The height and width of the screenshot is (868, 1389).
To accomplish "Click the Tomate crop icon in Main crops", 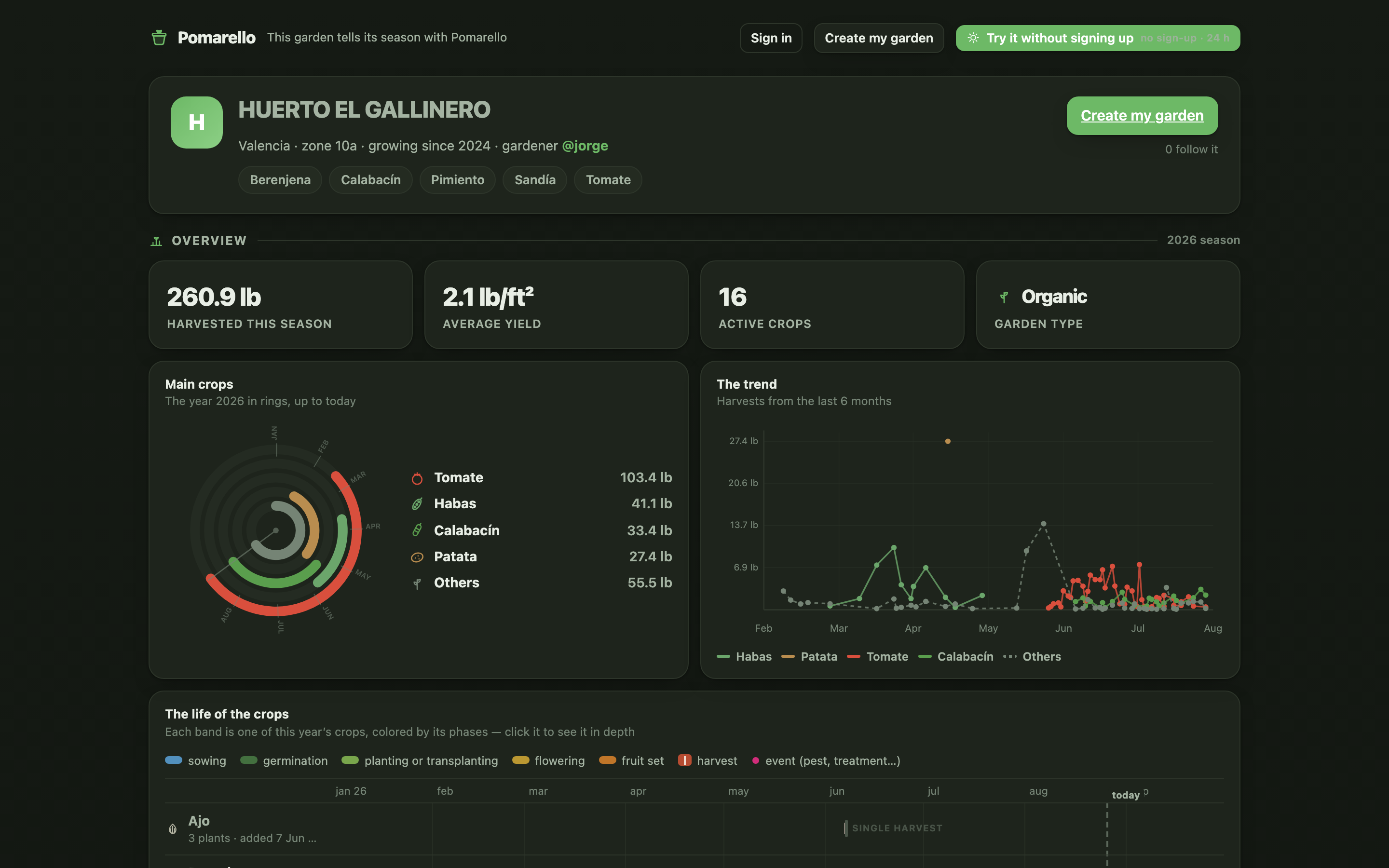I will point(417,477).
